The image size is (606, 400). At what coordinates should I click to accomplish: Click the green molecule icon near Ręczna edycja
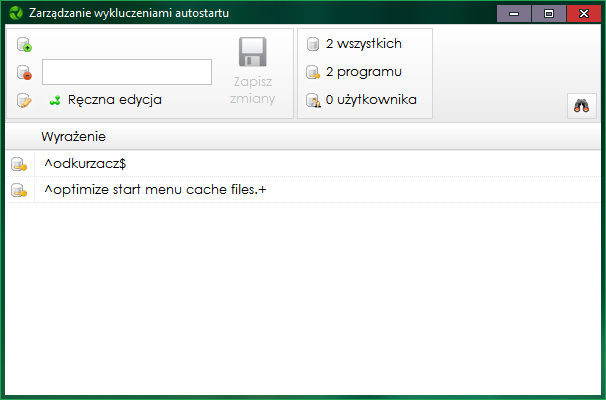pyautogui.click(x=55, y=100)
